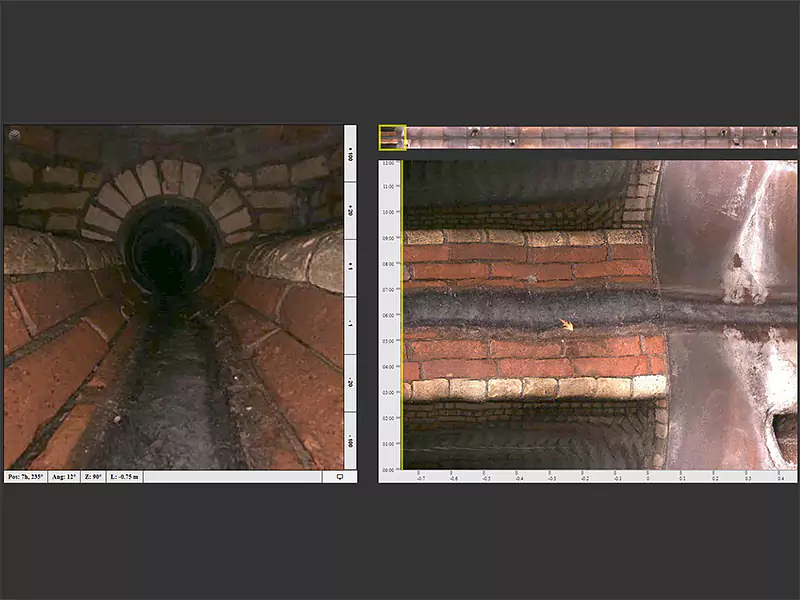Click the 11:00 clock position label
This screenshot has height=600, width=800.
[388, 187]
